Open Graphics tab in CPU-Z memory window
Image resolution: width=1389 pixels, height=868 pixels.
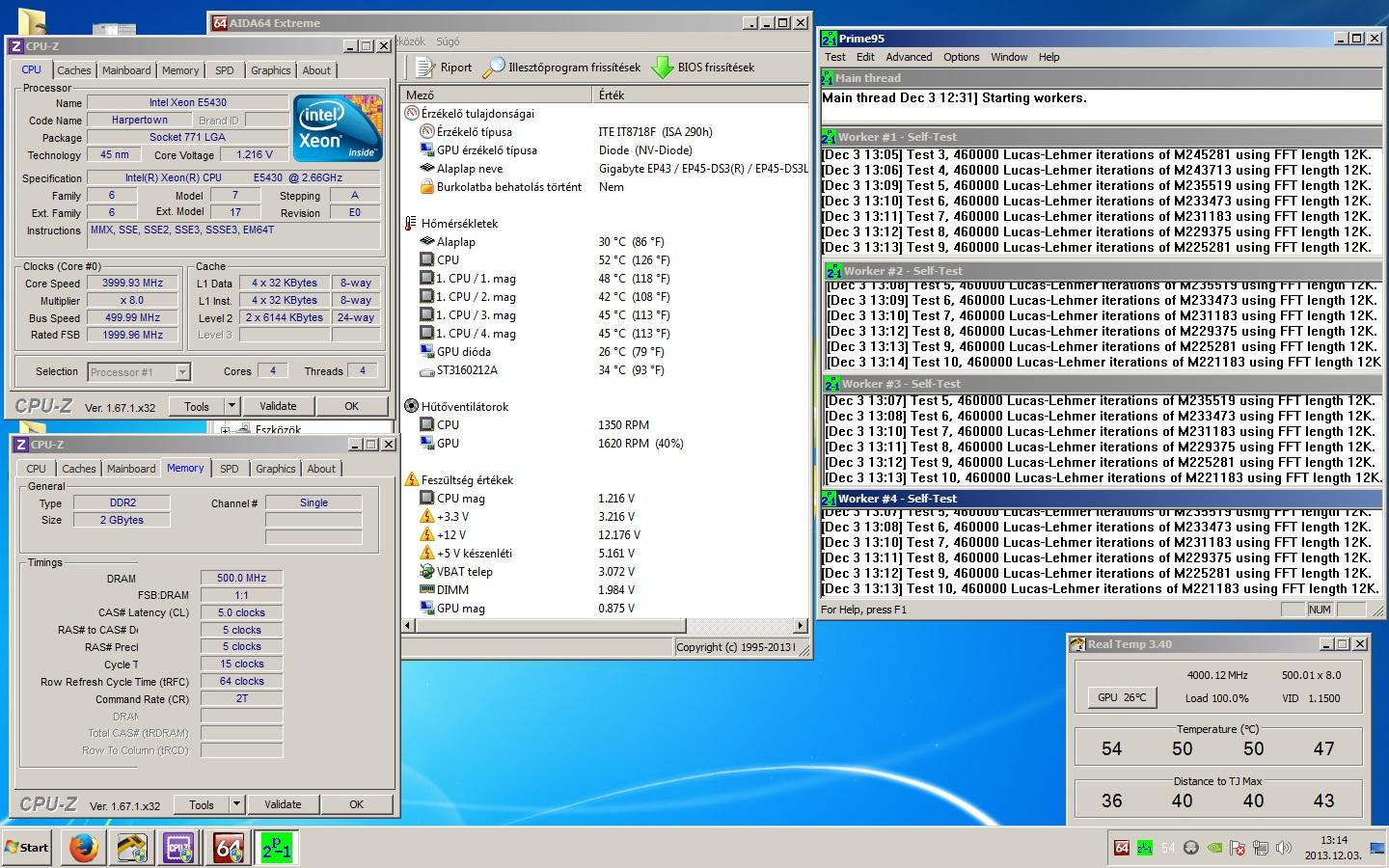coord(275,469)
